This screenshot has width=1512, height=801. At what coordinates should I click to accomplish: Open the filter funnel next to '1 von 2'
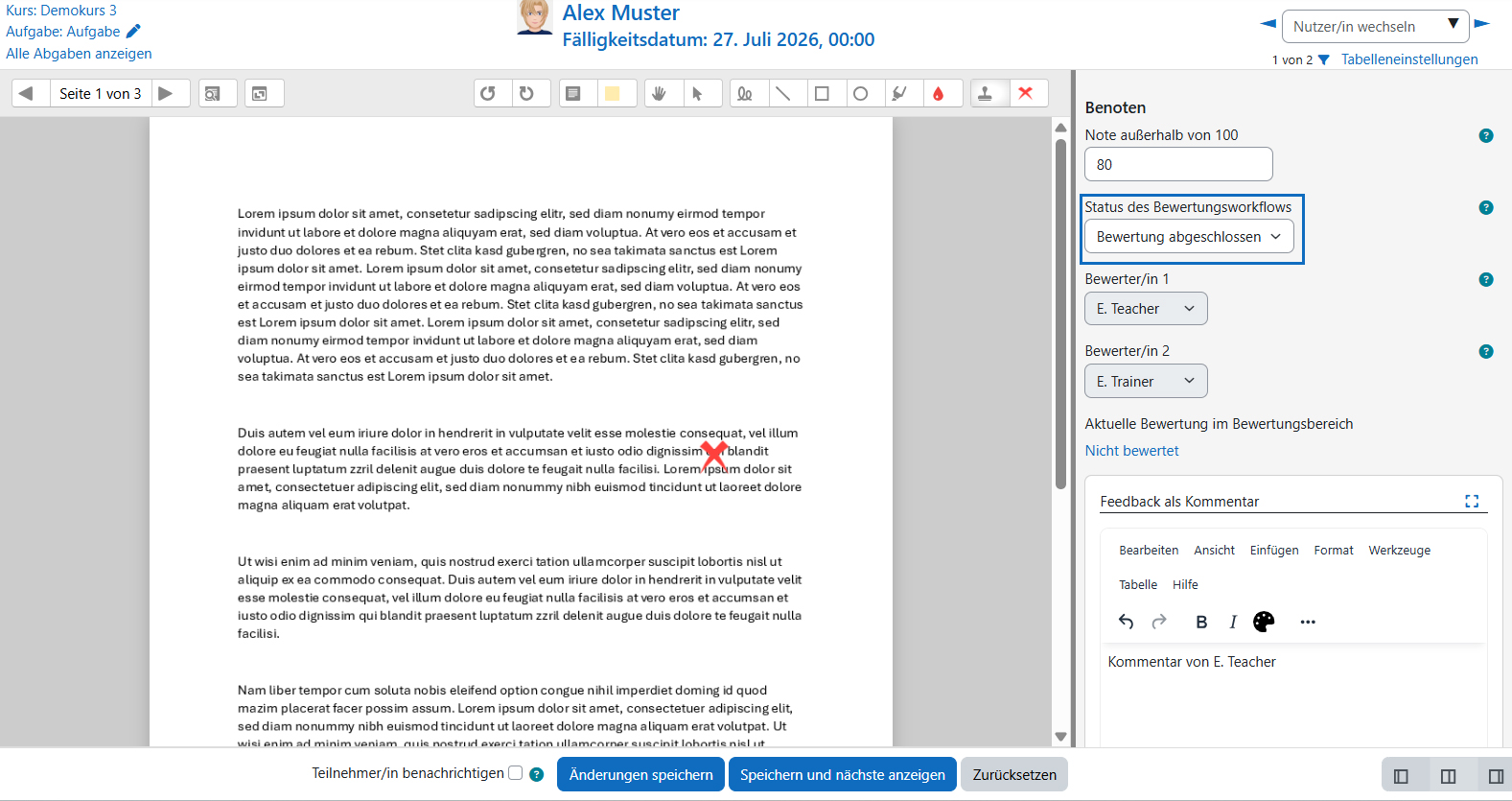click(1324, 59)
